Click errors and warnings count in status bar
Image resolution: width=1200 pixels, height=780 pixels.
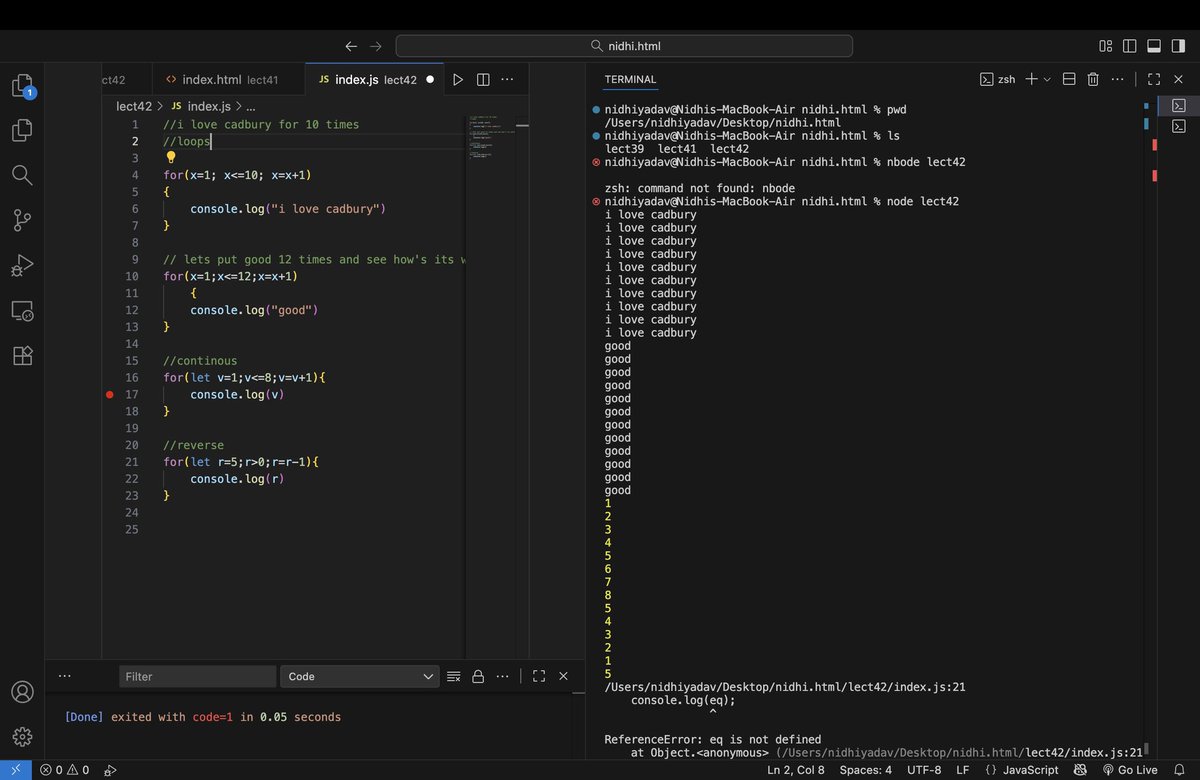point(64,770)
